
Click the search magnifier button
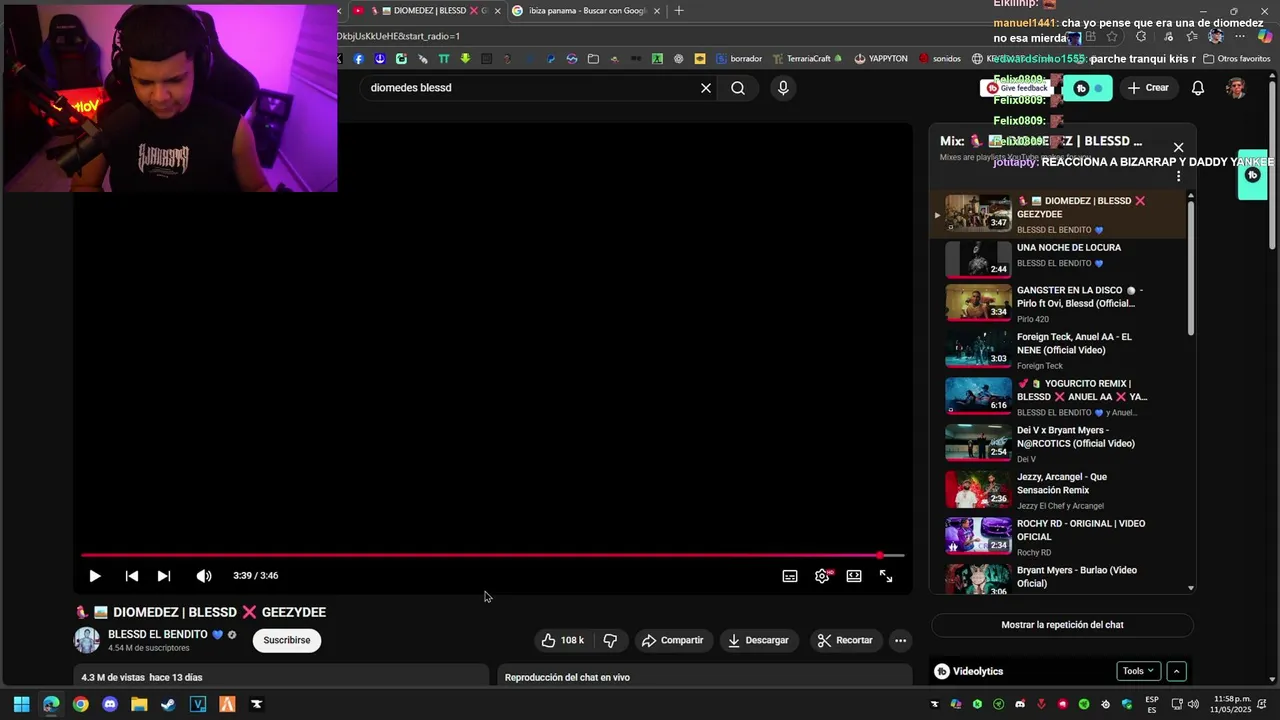[738, 88]
